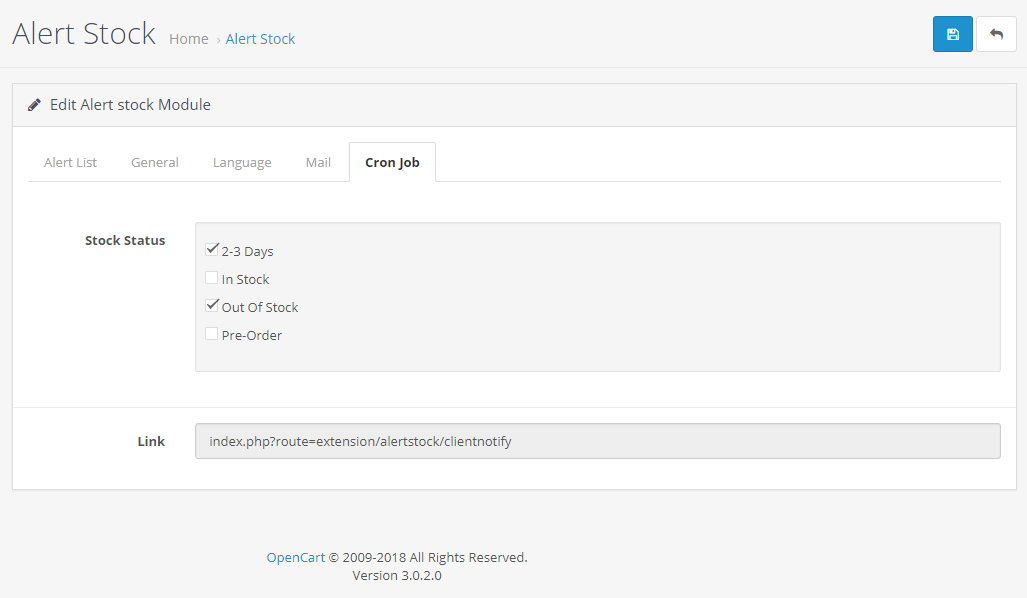The height and width of the screenshot is (598, 1027).
Task: Click the back arrow icon button
Action: click(x=996, y=34)
